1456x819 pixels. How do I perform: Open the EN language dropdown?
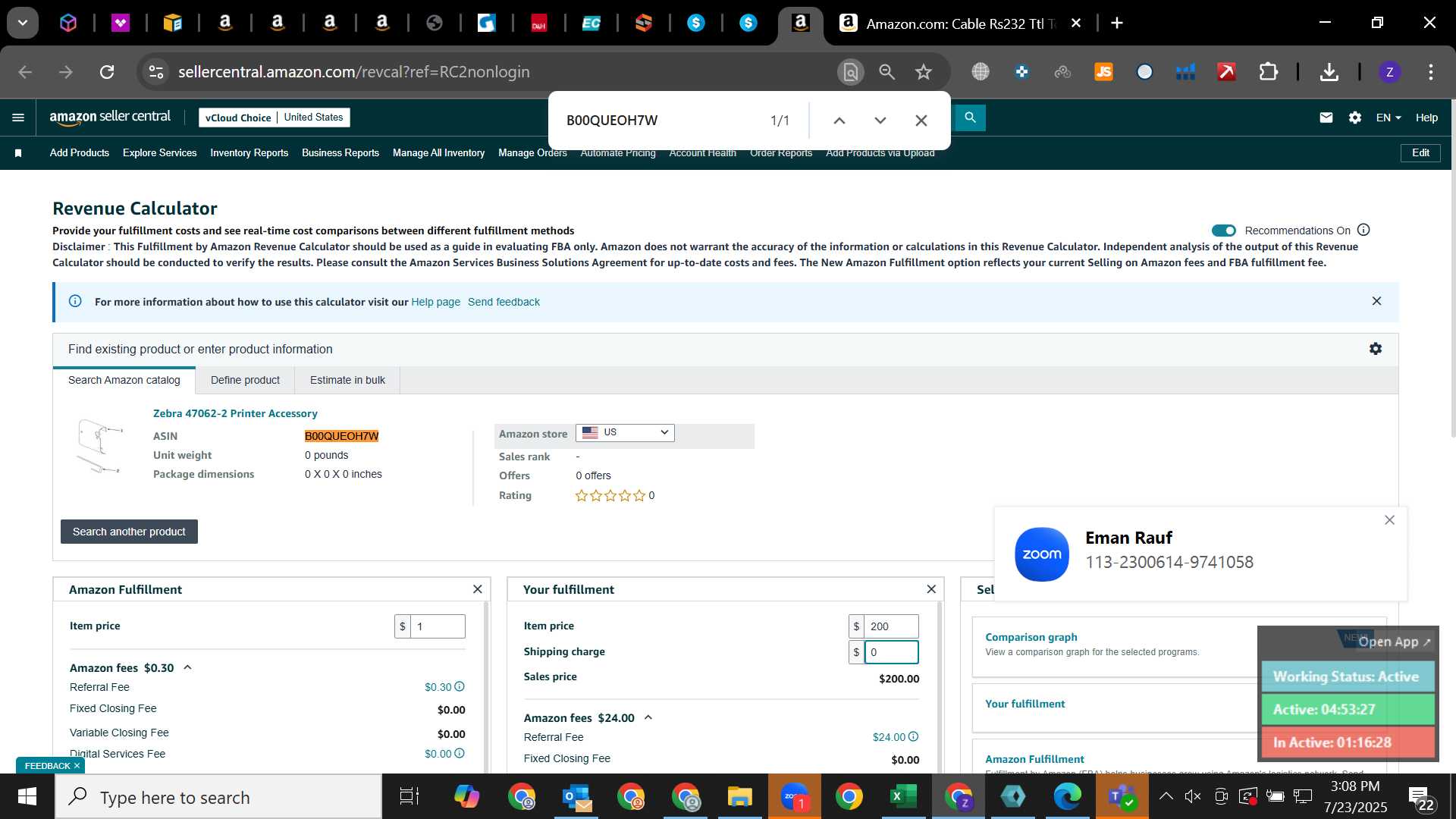pos(1389,118)
